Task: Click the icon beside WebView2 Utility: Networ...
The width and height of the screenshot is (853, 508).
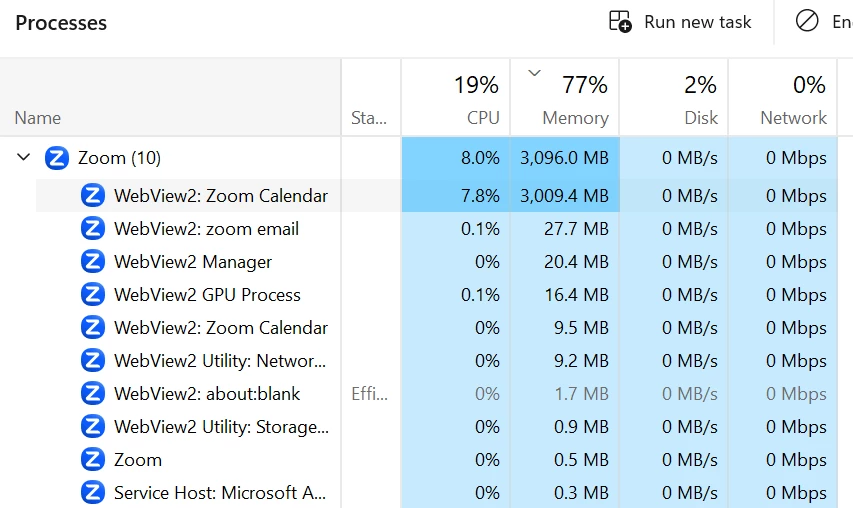Action: (92, 361)
